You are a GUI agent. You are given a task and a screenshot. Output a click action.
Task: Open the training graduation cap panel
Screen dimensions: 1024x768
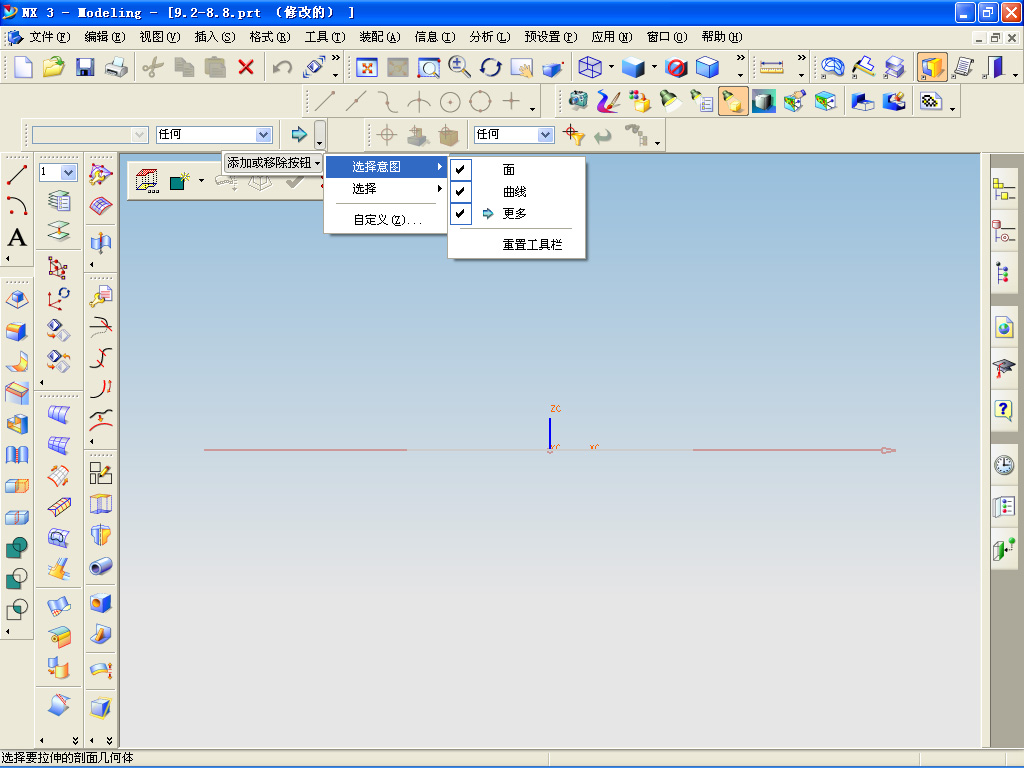[x=1004, y=368]
